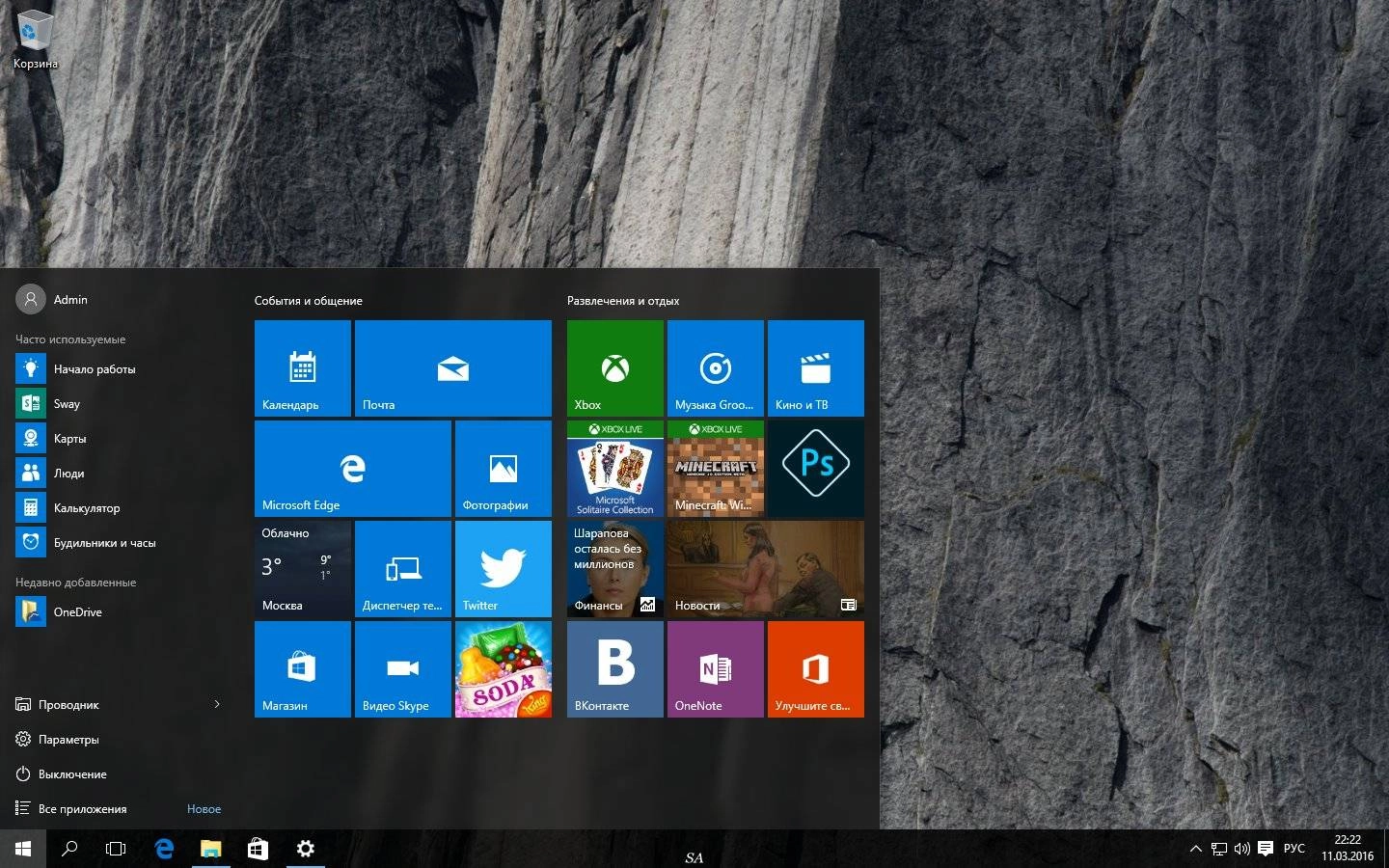
Task: Open Карты from the frequent list
Action: pyautogui.click(x=120, y=439)
